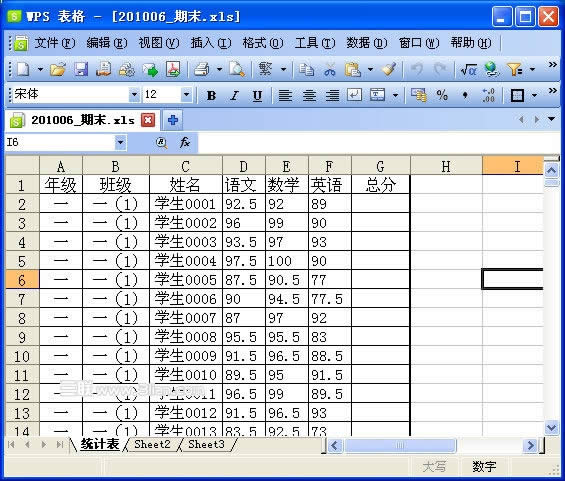The width and height of the screenshot is (565, 481).
Task: Toggle Italic formatting
Action: coord(235,95)
